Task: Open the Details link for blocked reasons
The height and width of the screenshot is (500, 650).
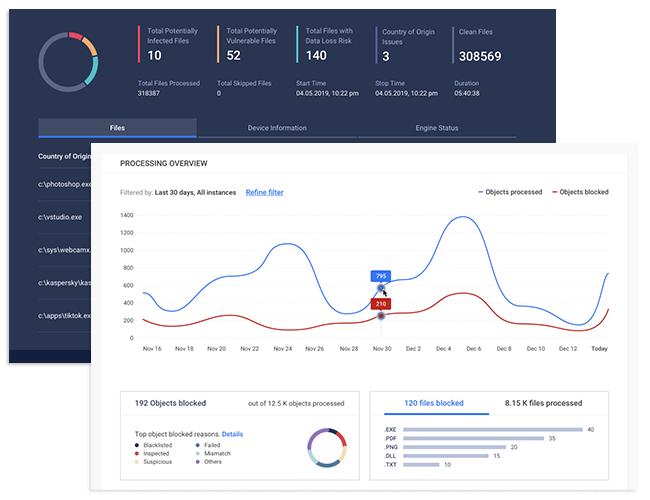Action: click(232, 434)
